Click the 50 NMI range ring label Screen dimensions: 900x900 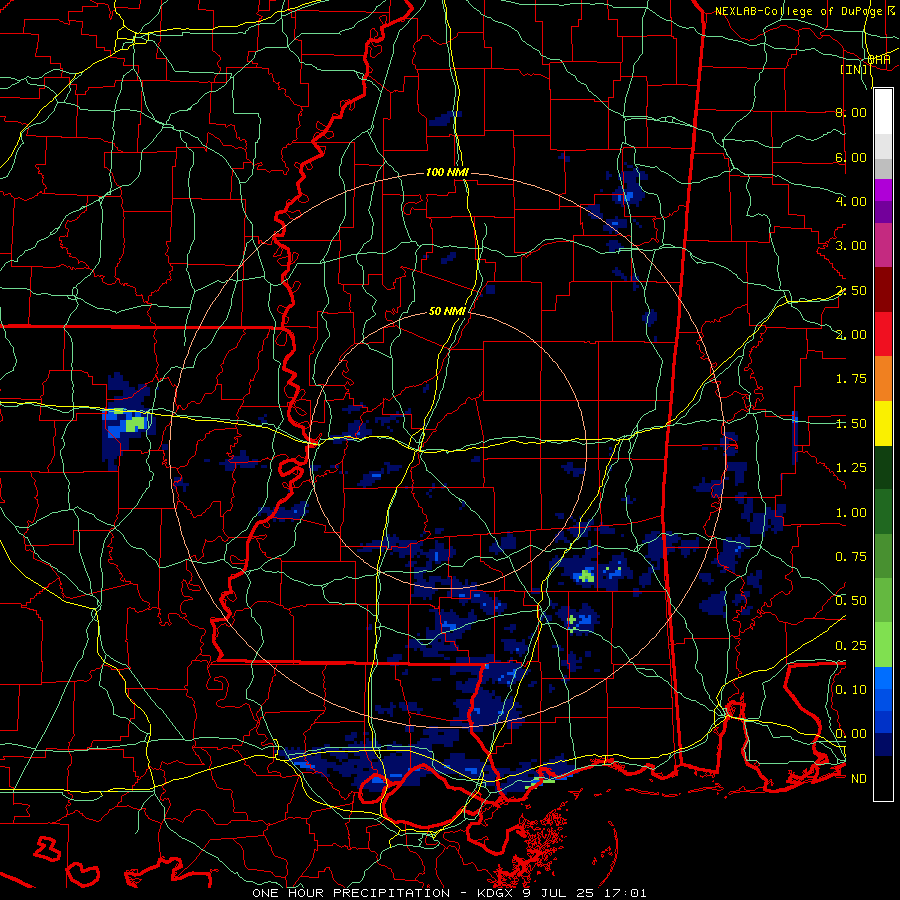[447, 311]
